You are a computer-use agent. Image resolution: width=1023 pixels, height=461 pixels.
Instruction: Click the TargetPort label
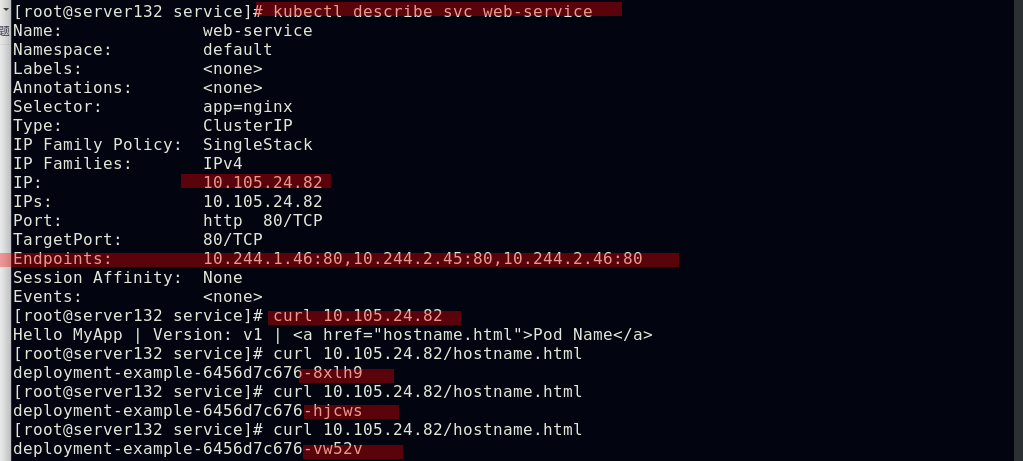[67, 240]
